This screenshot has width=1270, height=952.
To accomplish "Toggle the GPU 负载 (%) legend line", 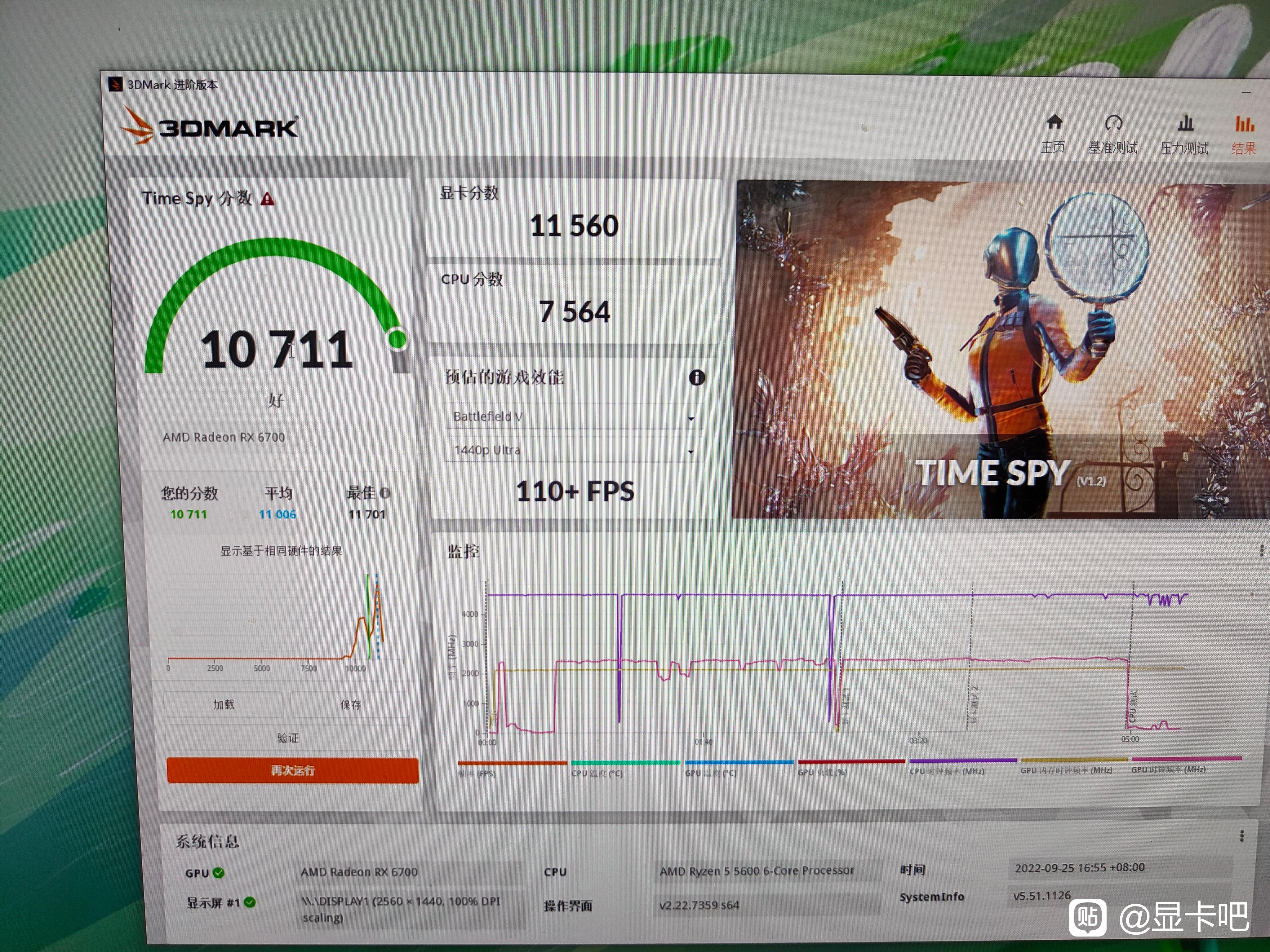I will coord(851,767).
